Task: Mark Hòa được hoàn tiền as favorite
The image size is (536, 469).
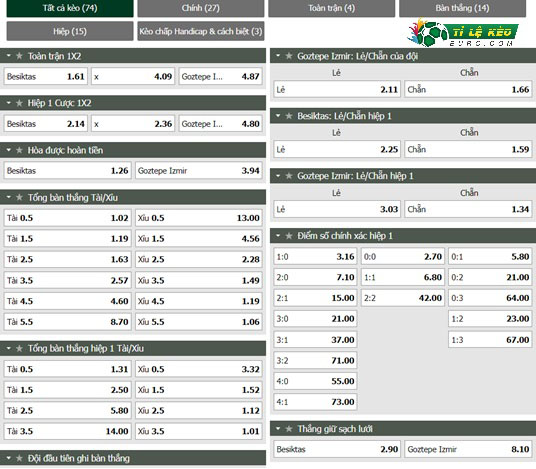Action: pyautogui.click(x=19, y=150)
